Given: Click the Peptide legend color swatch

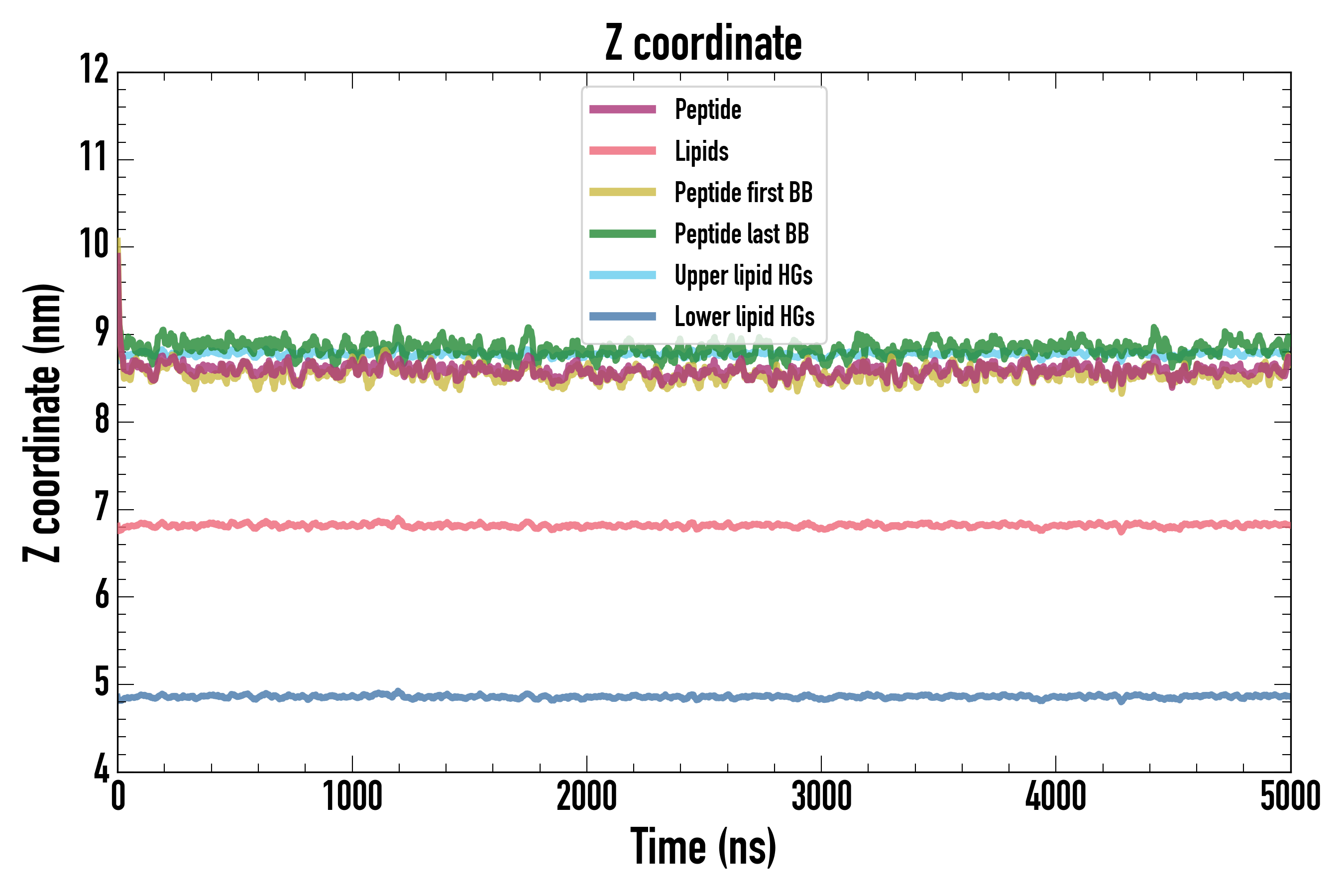Looking at the screenshot, I should (x=622, y=109).
